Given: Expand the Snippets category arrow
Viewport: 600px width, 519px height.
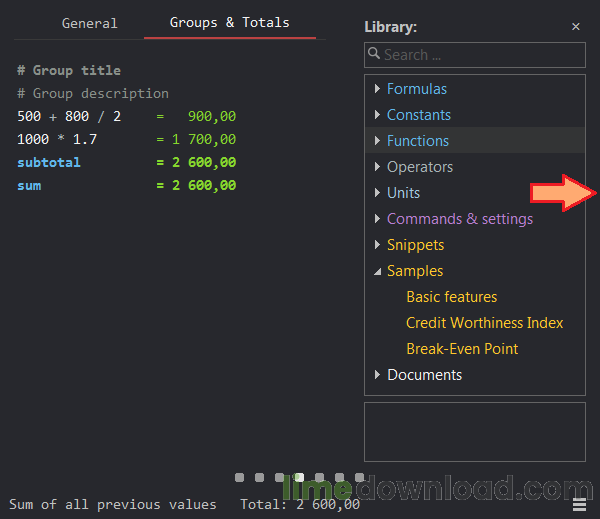Looking at the screenshot, I should (377, 245).
